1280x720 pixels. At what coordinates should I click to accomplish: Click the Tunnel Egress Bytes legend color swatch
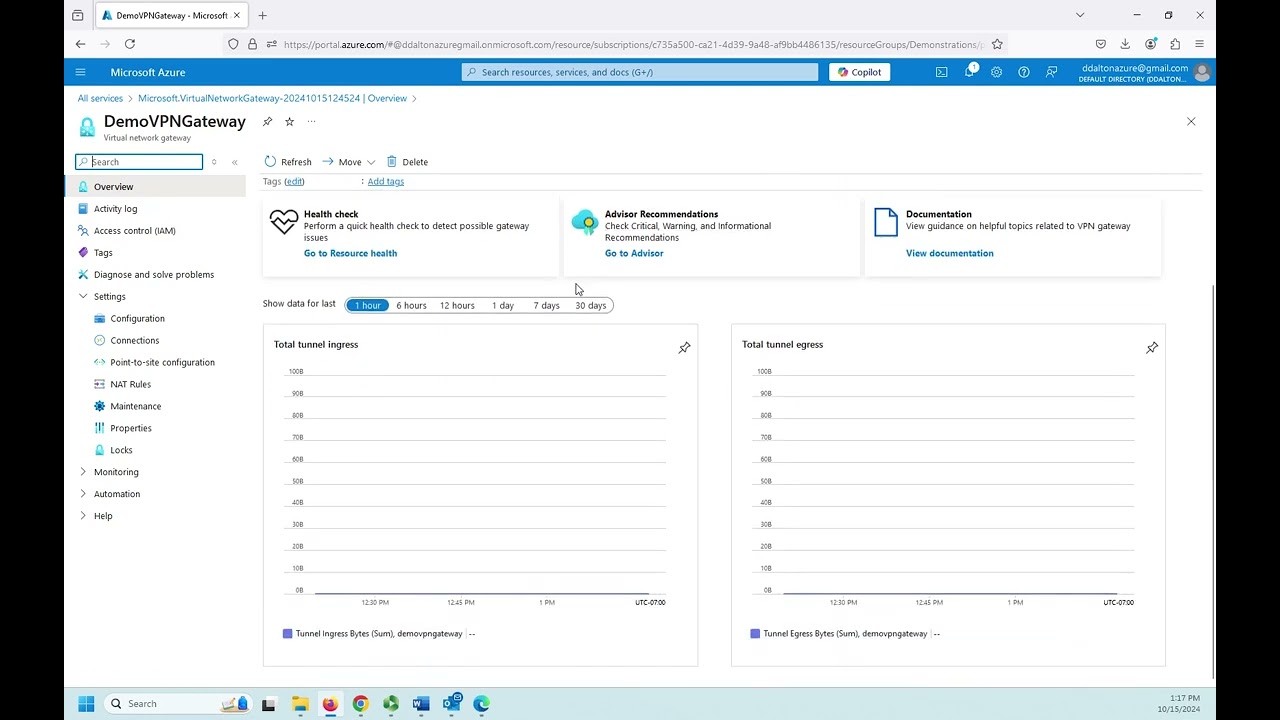755,634
